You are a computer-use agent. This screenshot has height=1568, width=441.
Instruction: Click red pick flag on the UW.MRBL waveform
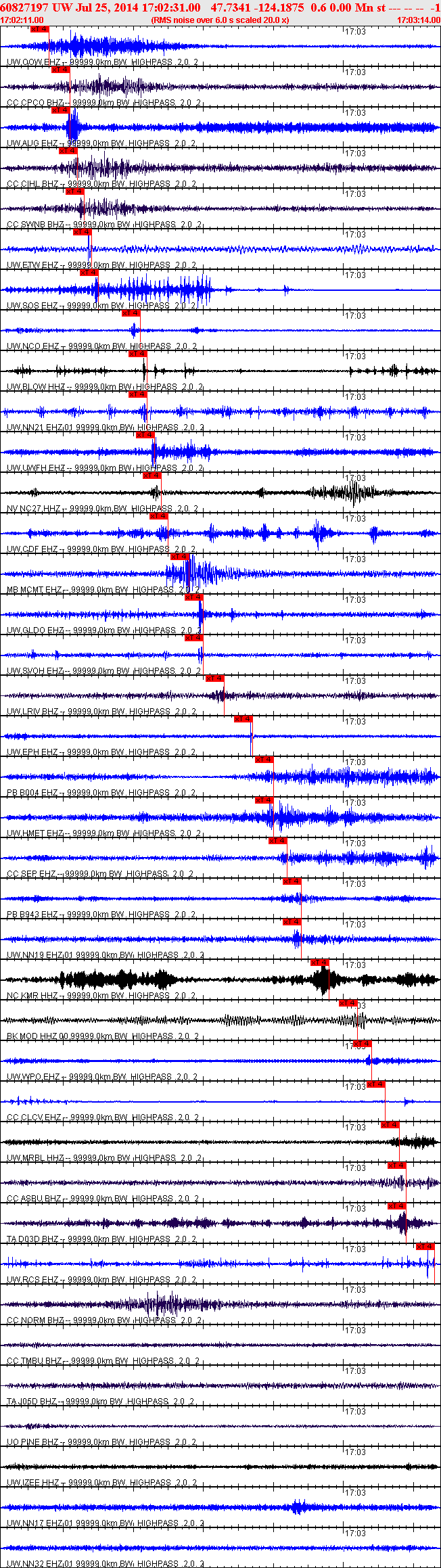390,1125
